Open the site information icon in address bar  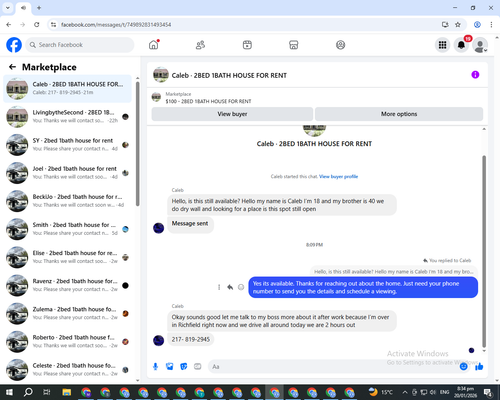tap(53, 25)
